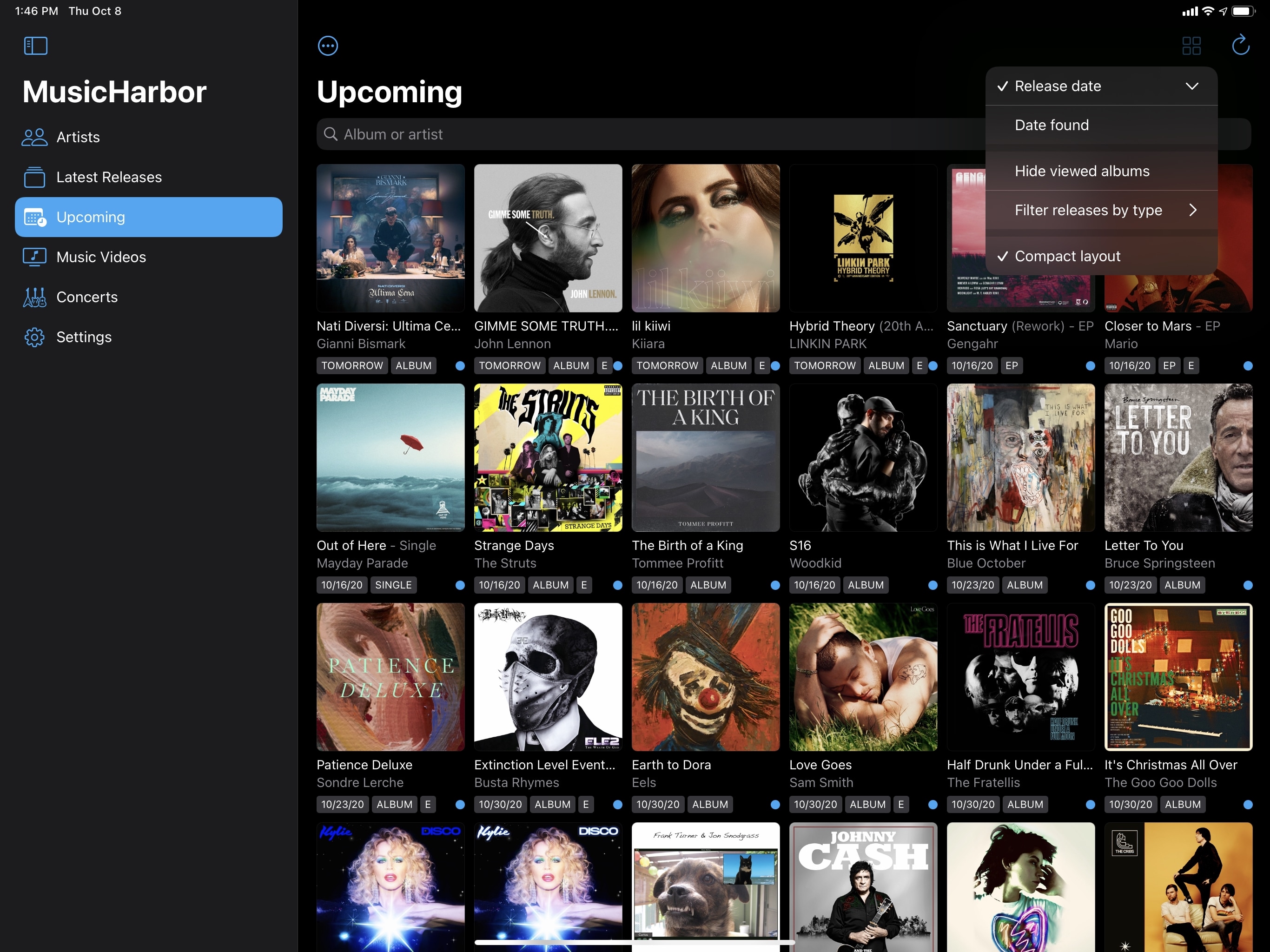This screenshot has height=952, width=1270.
Task: Click 10/30/20 tag on Half Drunk Under a Full Moon
Action: [x=972, y=805]
